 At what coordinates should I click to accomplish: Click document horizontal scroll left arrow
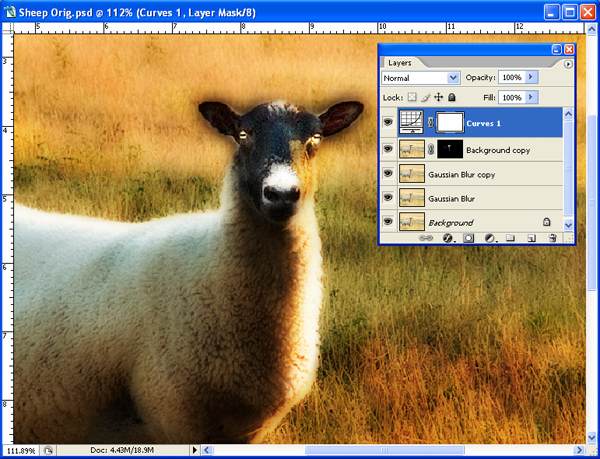tap(207, 450)
